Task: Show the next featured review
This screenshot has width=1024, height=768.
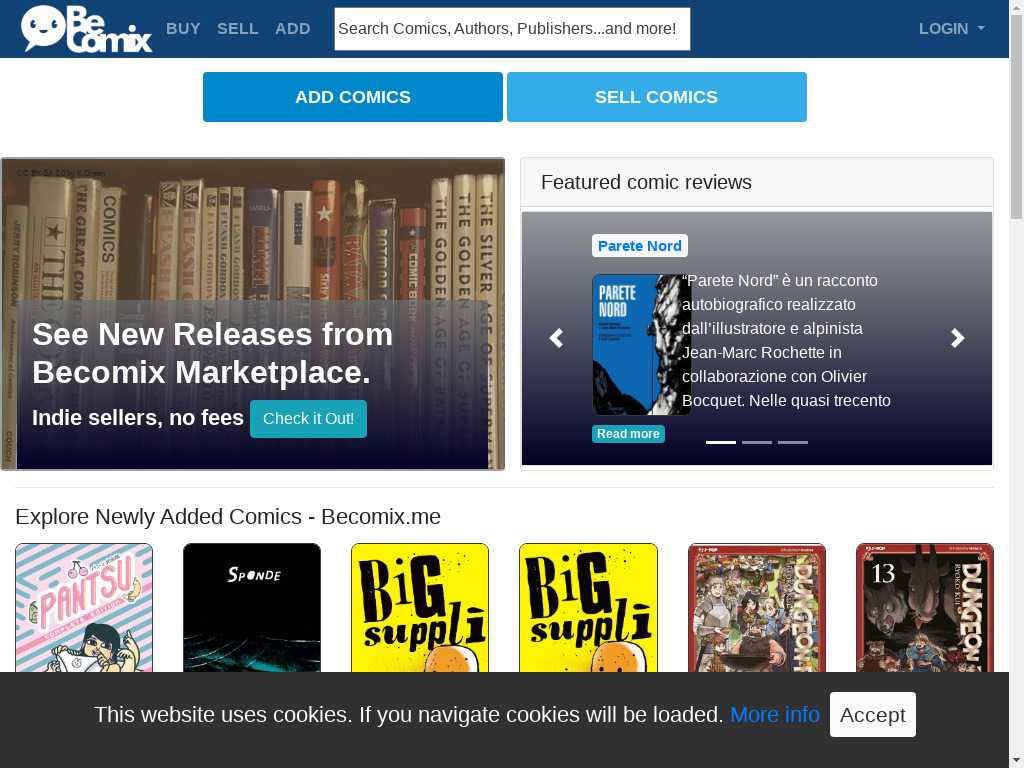Action: click(x=957, y=338)
